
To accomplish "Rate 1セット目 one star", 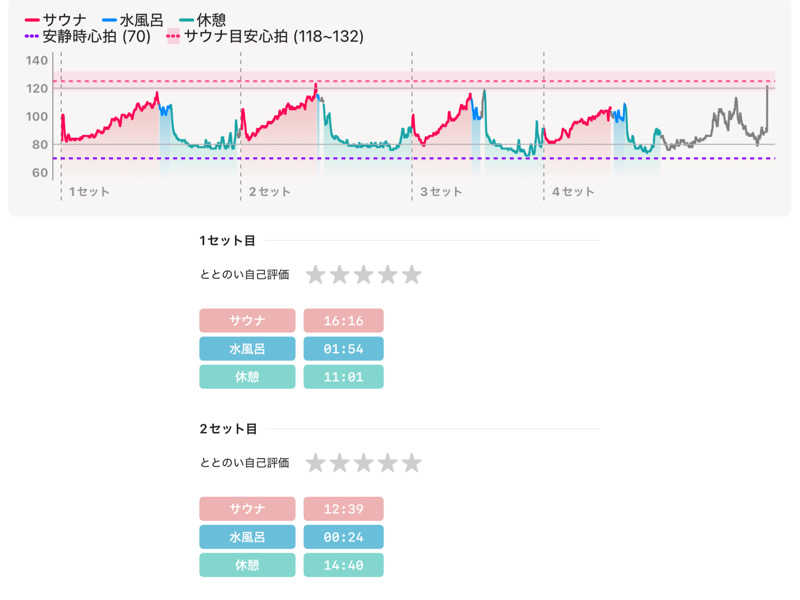I will click(x=315, y=275).
